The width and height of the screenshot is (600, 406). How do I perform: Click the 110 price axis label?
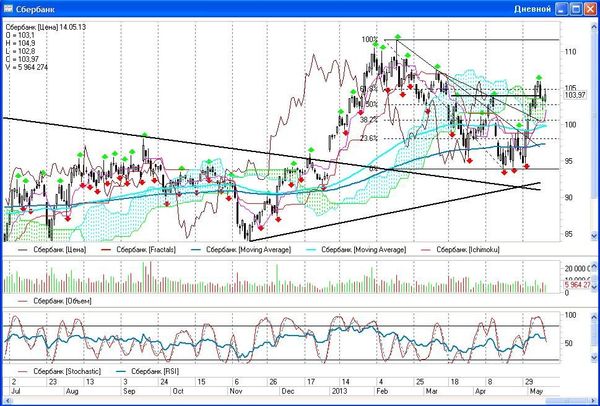pyautogui.click(x=570, y=52)
